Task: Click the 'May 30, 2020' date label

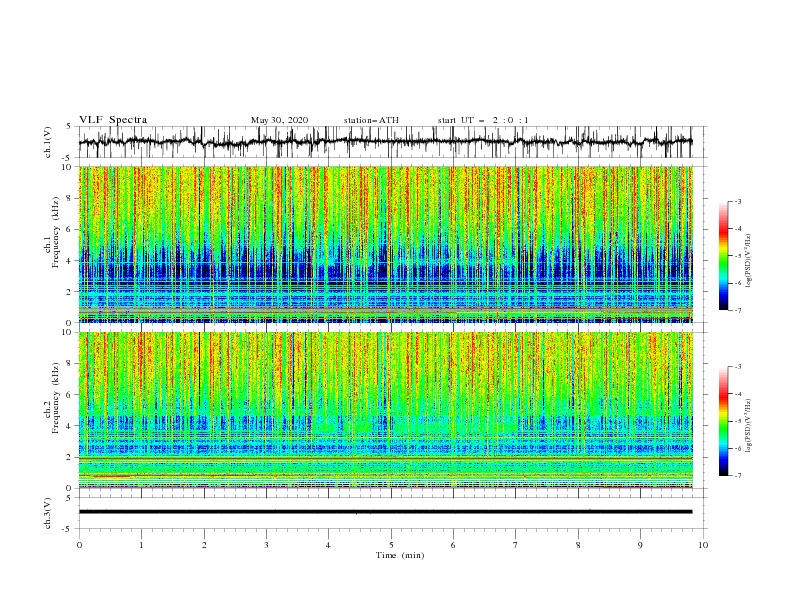Action: click(279, 120)
